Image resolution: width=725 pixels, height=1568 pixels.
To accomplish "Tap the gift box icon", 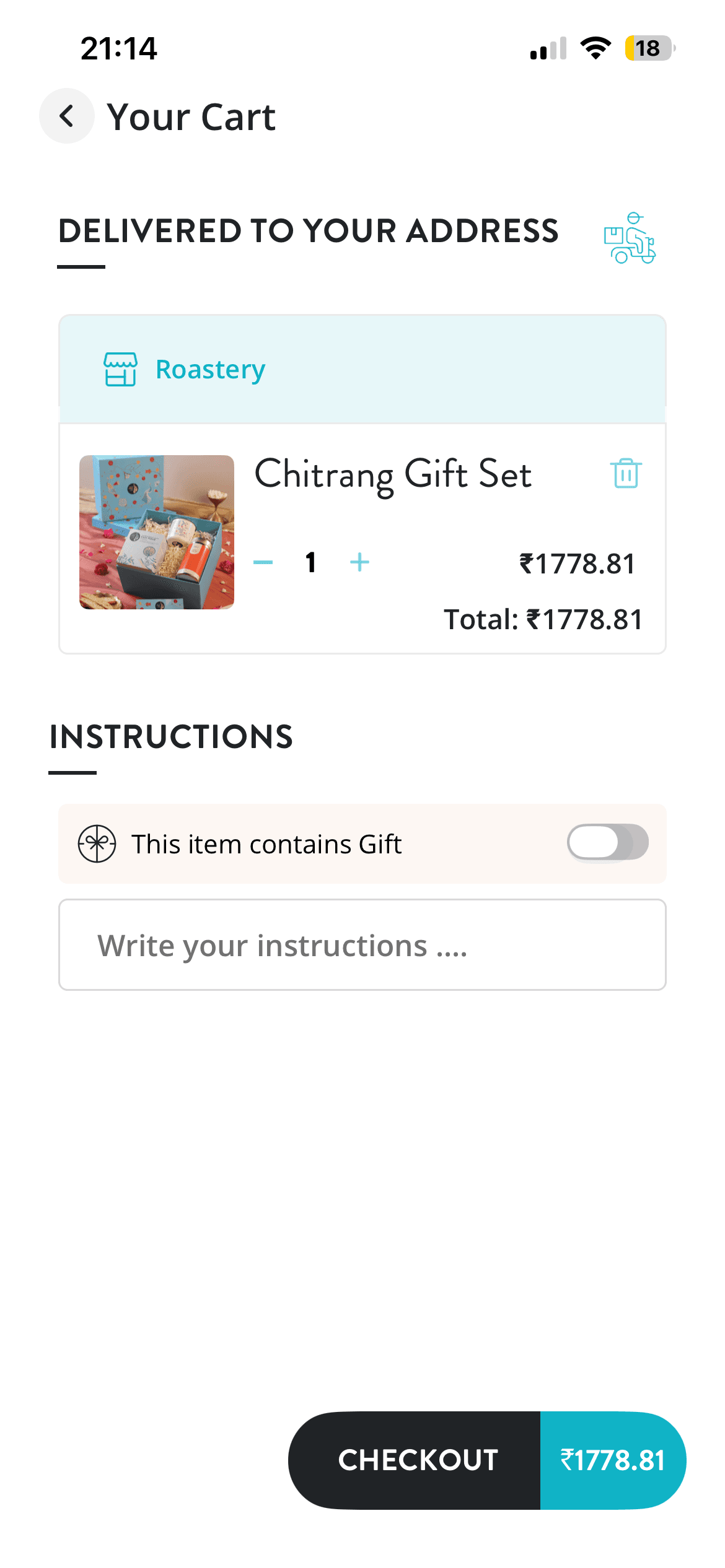I will coord(97,843).
